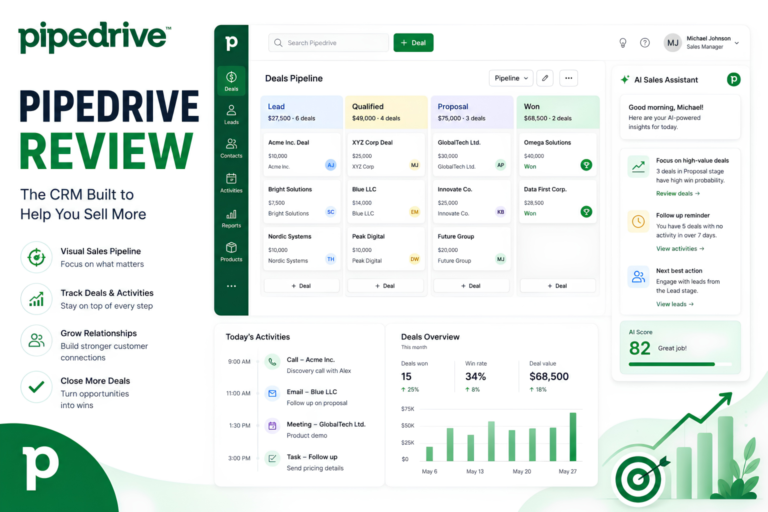This screenshot has width=768, height=512.
Task: Go to Contacts in the sidebar
Action: point(231,148)
